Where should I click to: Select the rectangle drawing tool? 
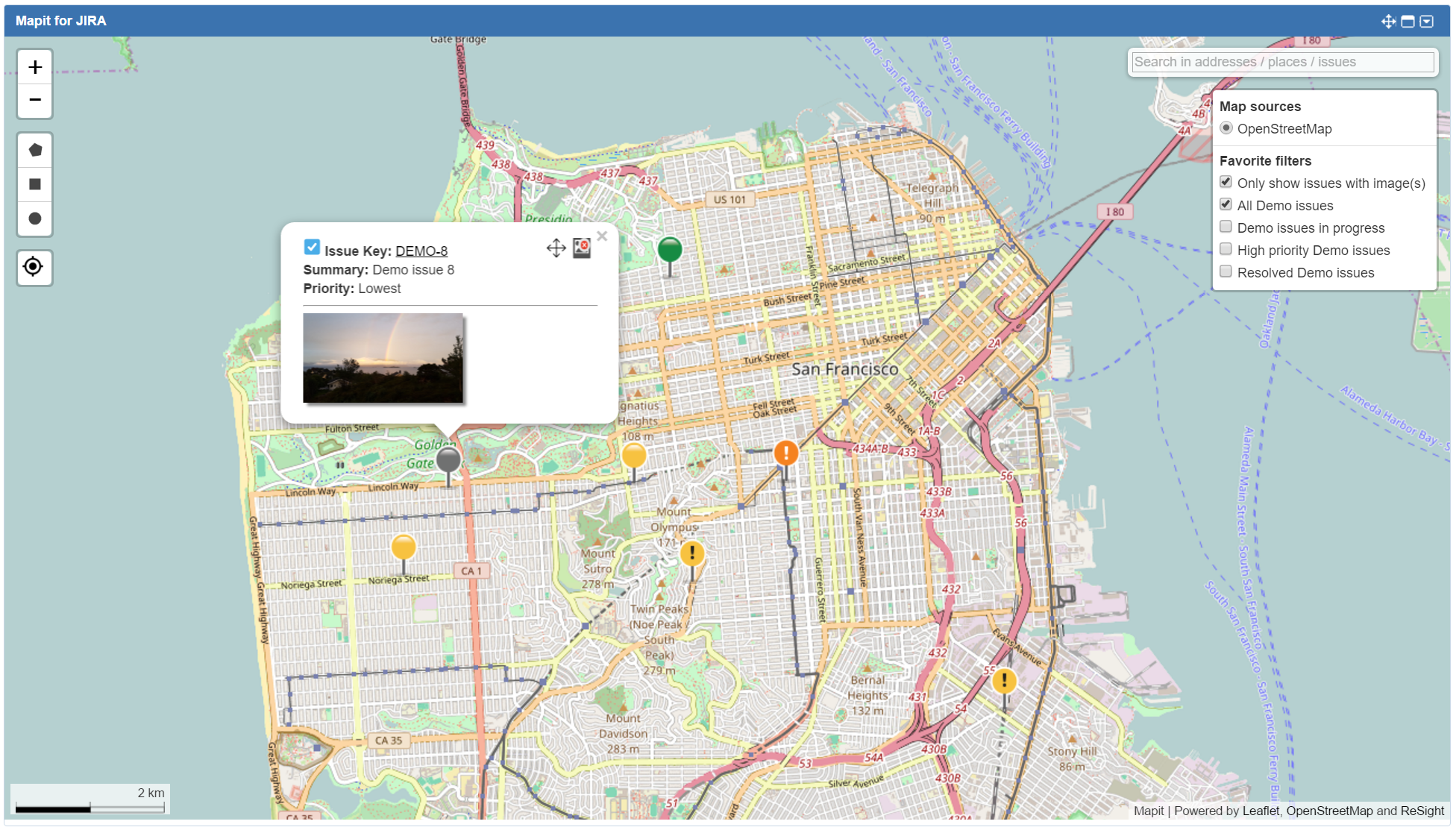click(x=34, y=184)
